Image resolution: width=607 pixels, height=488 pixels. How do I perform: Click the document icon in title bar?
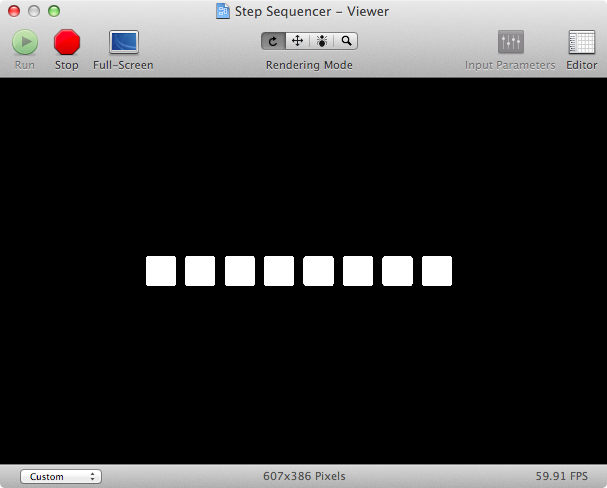223,11
